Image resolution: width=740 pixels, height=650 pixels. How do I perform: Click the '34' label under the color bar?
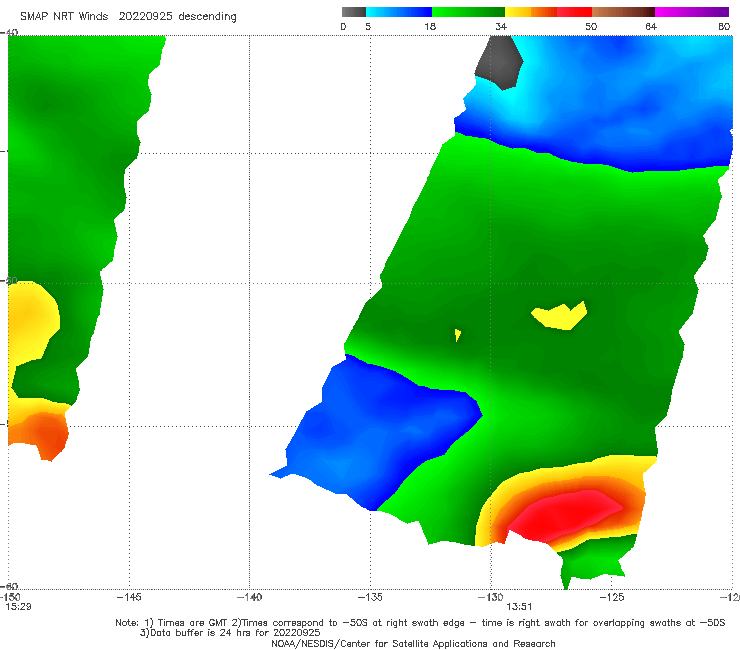[x=501, y=26]
